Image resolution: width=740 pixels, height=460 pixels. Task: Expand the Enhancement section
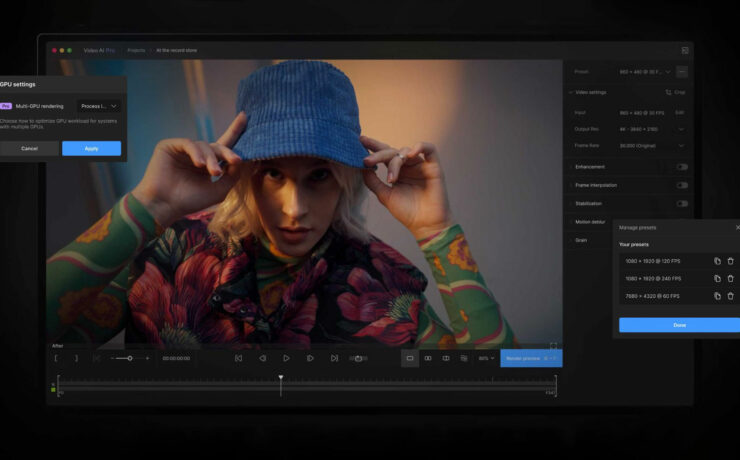572,167
